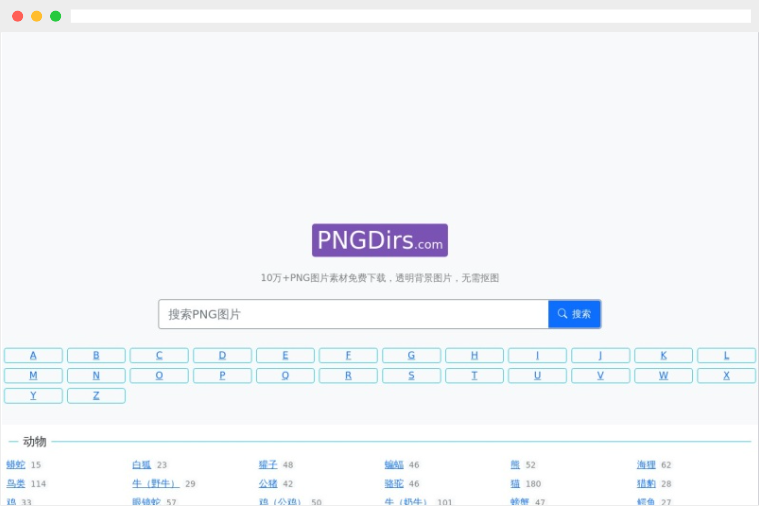Image resolution: width=759 pixels, height=506 pixels.
Task: Click the N letter button
Action: [96, 376]
